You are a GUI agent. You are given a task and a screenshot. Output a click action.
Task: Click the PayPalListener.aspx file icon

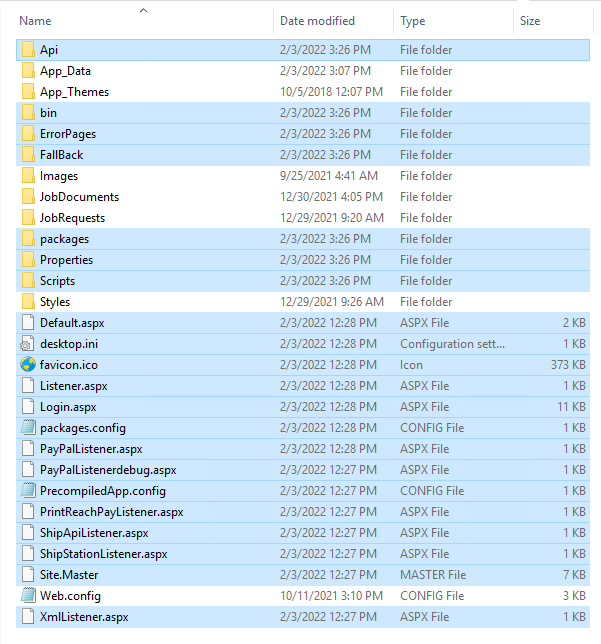pyautogui.click(x=28, y=448)
